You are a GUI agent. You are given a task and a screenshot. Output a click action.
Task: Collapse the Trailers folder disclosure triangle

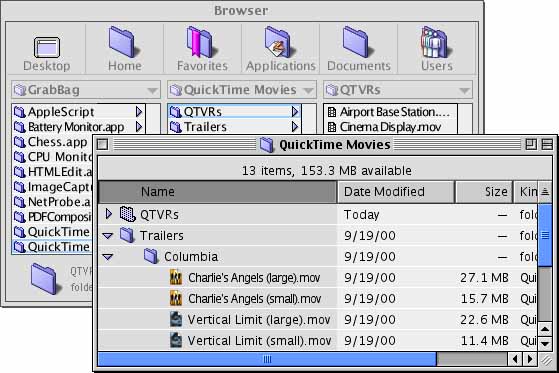pos(108,236)
